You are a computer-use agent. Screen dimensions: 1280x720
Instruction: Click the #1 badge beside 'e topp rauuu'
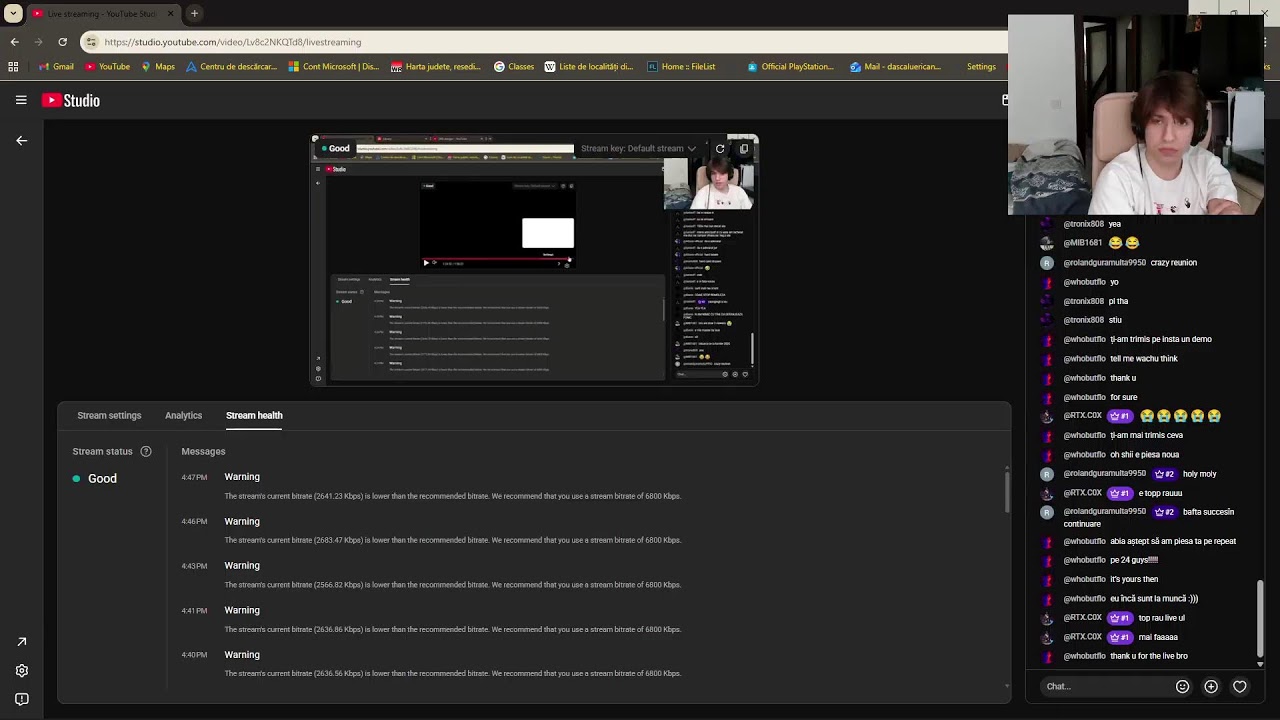point(1120,493)
